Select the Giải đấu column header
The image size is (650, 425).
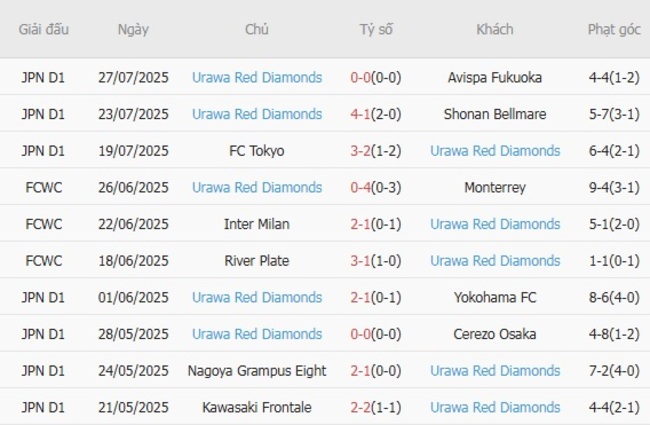43,29
